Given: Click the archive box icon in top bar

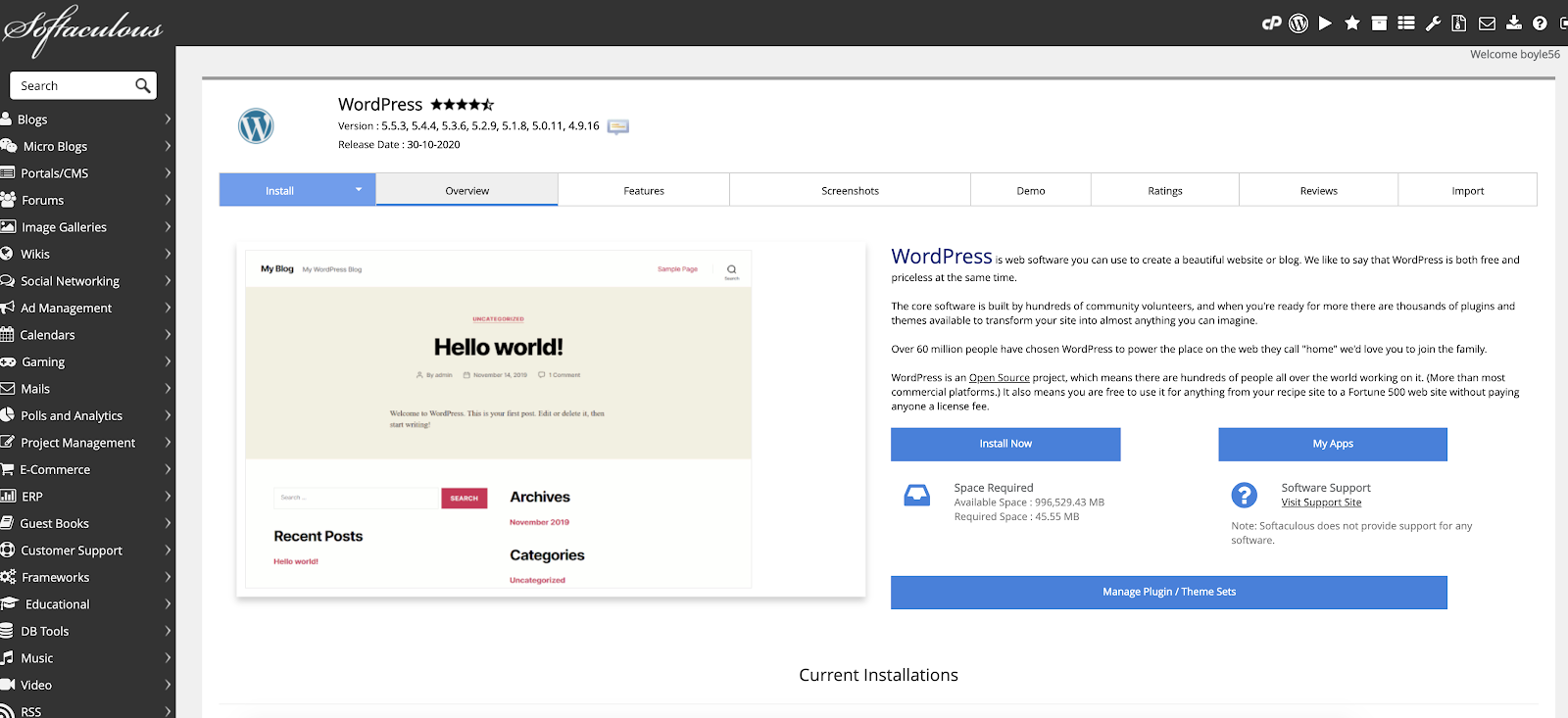Looking at the screenshot, I should (x=1379, y=24).
